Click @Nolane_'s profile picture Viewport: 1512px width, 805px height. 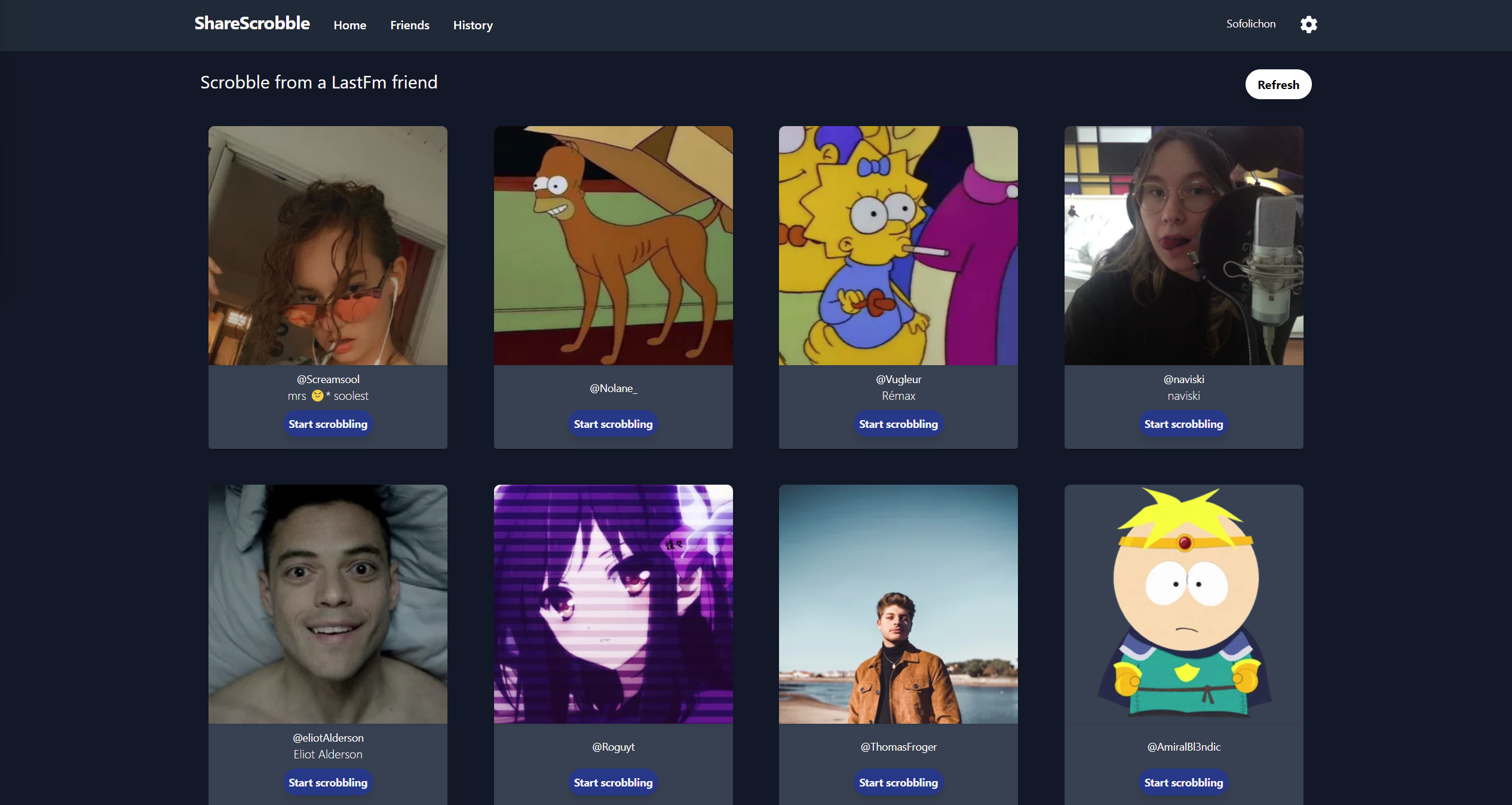click(x=614, y=246)
